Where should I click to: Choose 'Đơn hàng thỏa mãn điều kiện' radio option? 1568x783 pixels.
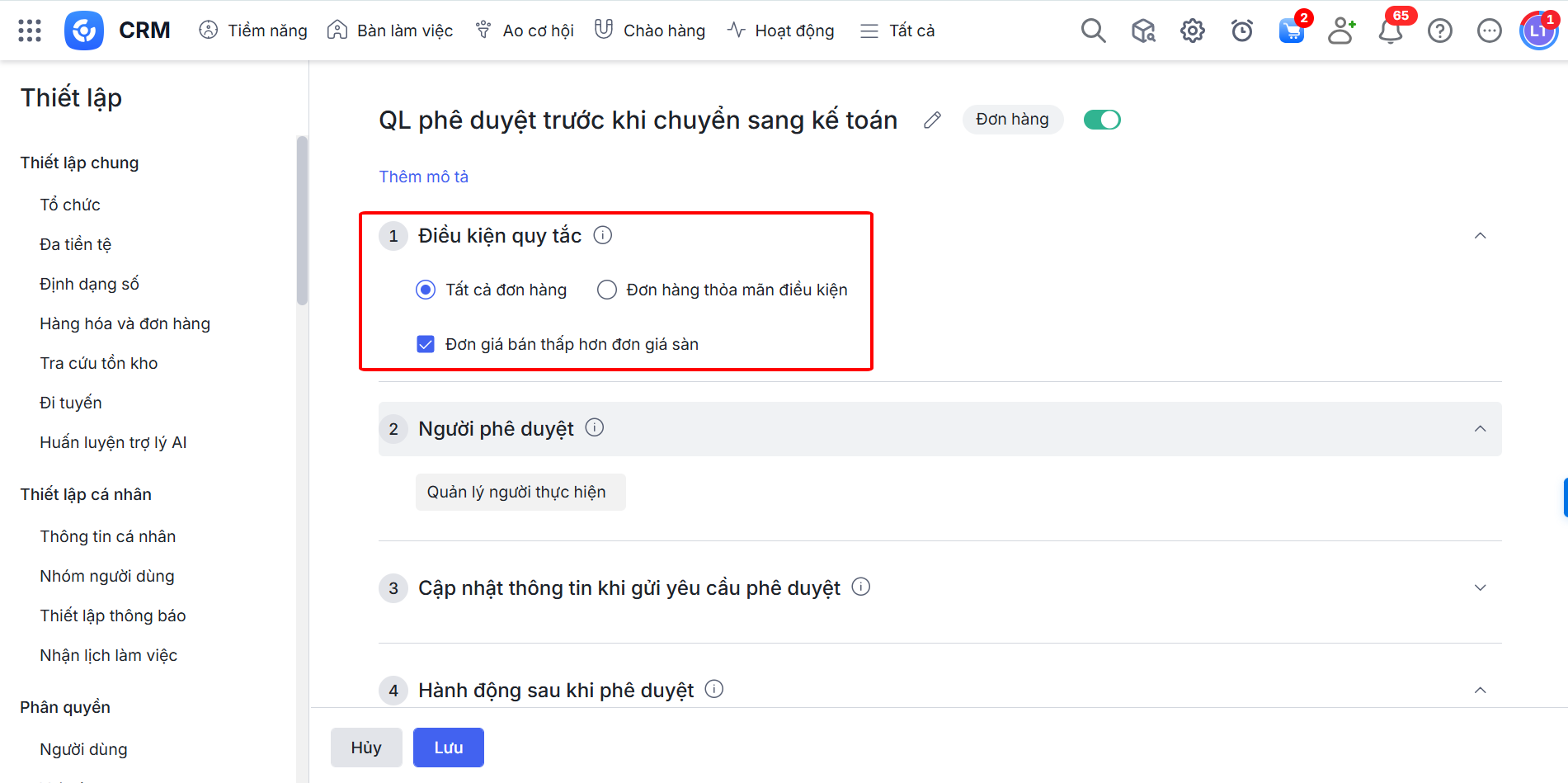[x=607, y=290]
